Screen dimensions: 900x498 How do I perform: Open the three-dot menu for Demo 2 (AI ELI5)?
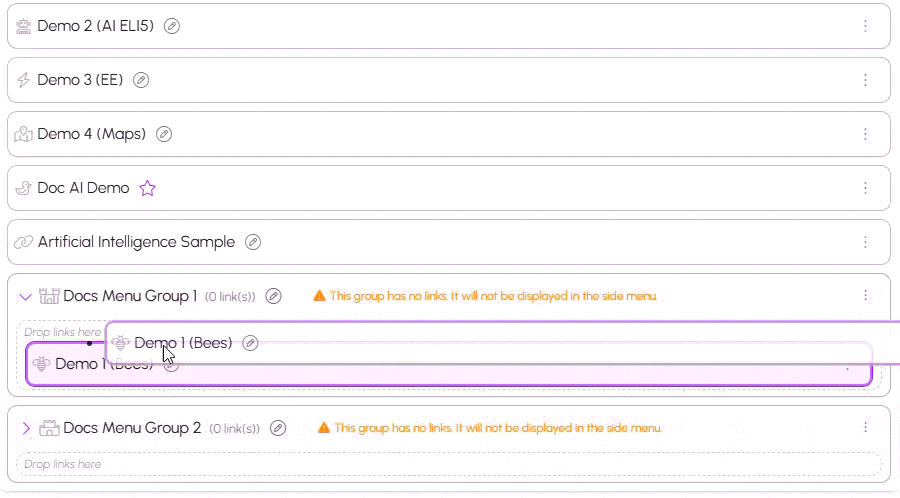(866, 26)
